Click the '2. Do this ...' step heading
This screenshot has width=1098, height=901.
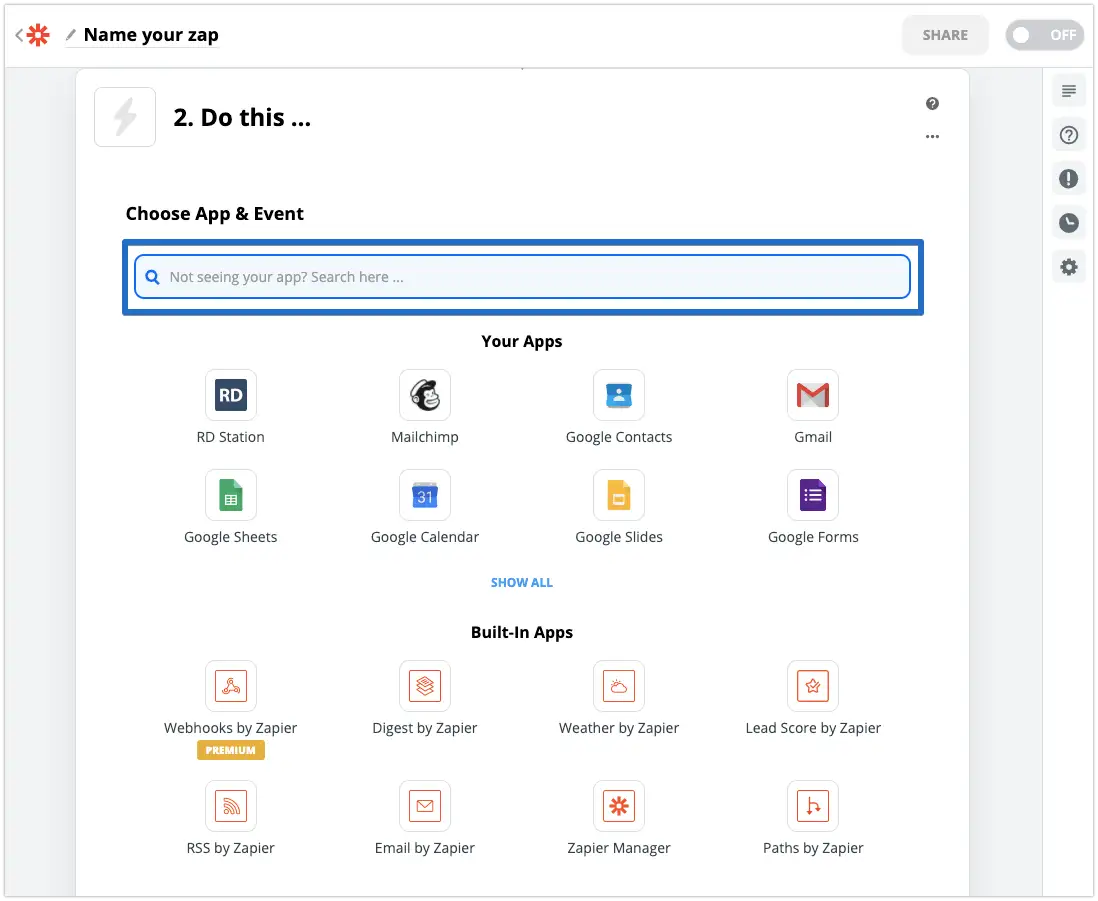(242, 118)
